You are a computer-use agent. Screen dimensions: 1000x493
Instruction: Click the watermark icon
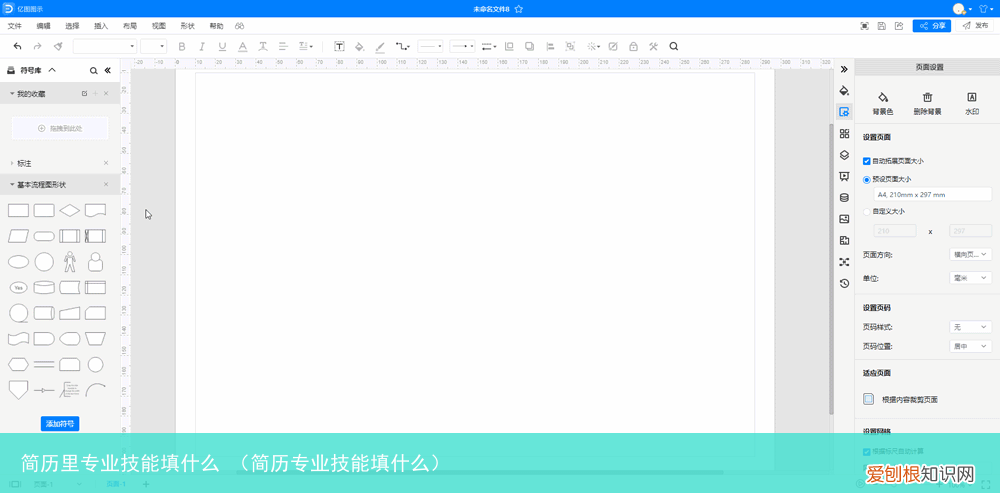click(x=972, y=97)
